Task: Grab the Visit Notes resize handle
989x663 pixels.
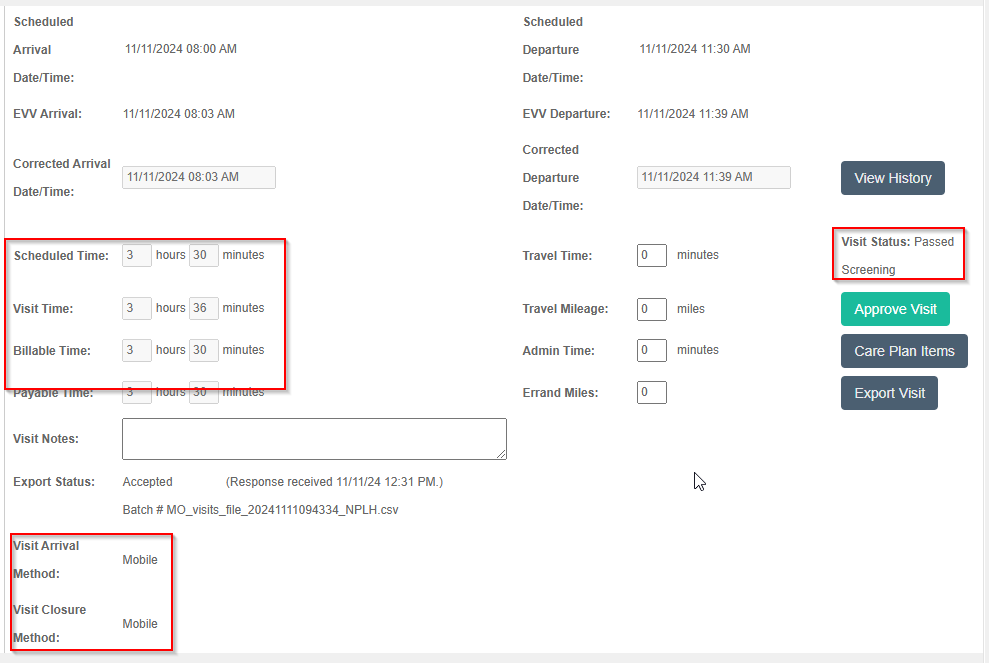Action: pyautogui.click(x=502, y=455)
